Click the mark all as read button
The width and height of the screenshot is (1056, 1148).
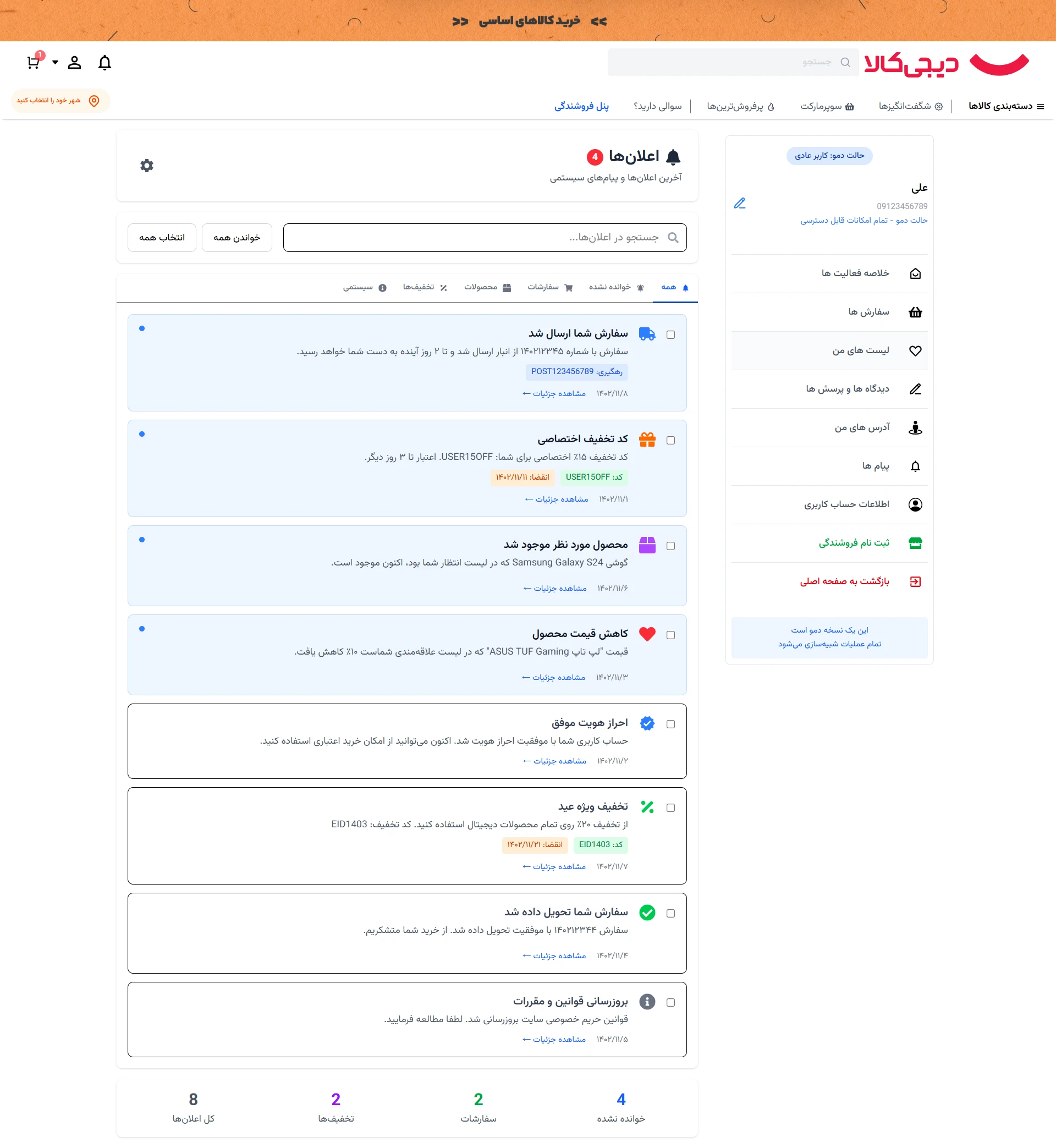tap(237, 238)
